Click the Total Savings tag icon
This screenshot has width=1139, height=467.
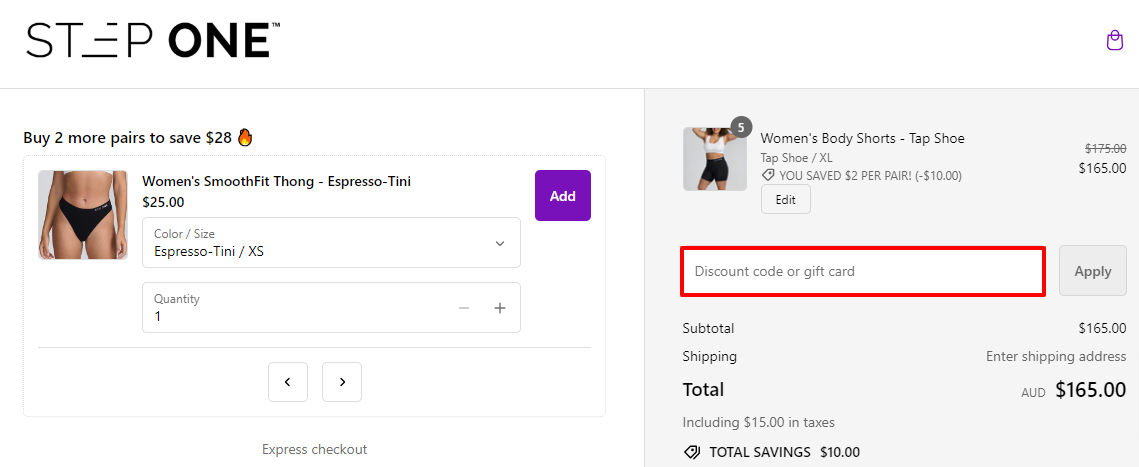(x=692, y=452)
